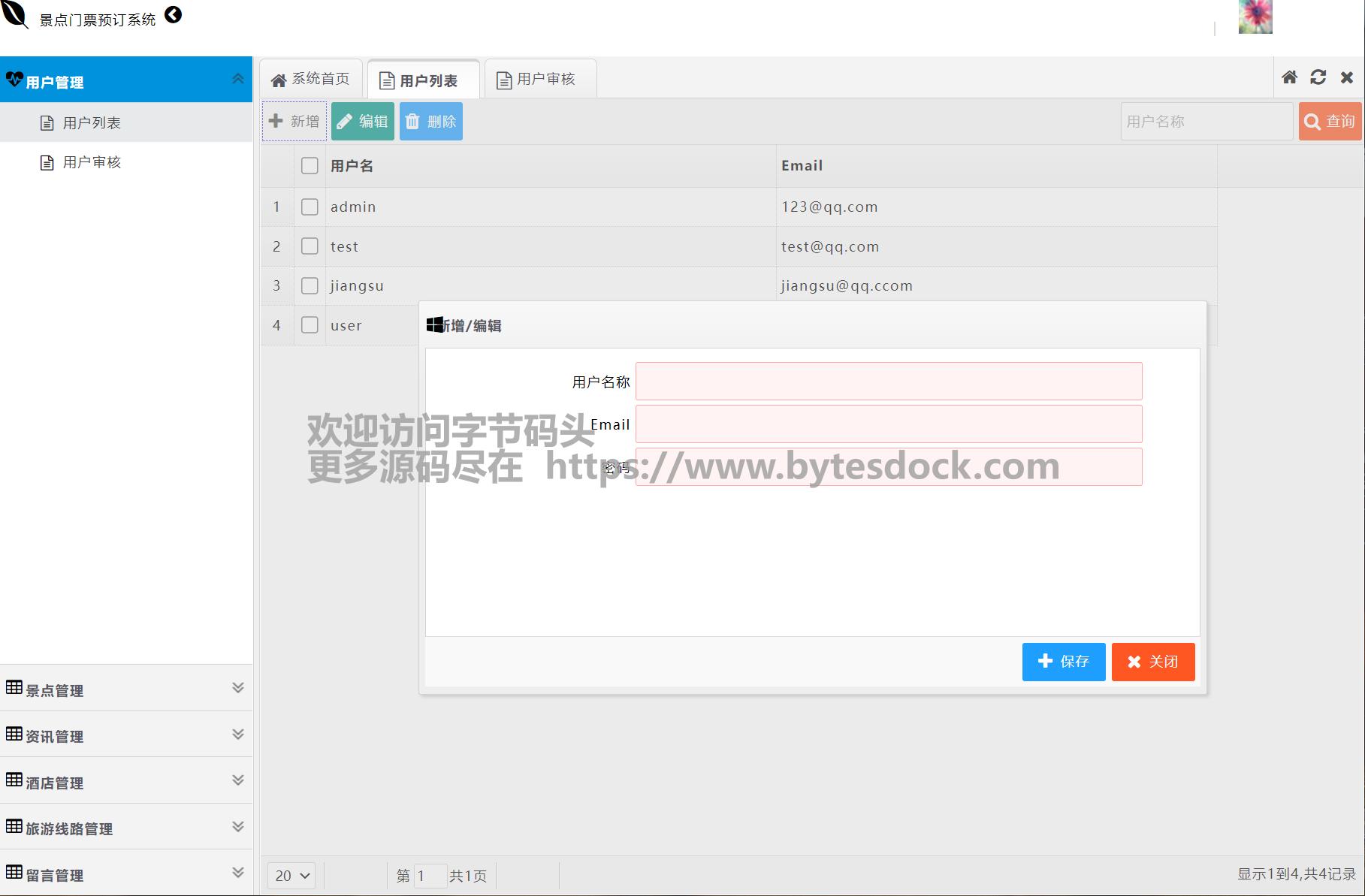Click the 删除 trash button
Viewport: 1365px width, 896px height.
pyautogui.click(x=430, y=122)
